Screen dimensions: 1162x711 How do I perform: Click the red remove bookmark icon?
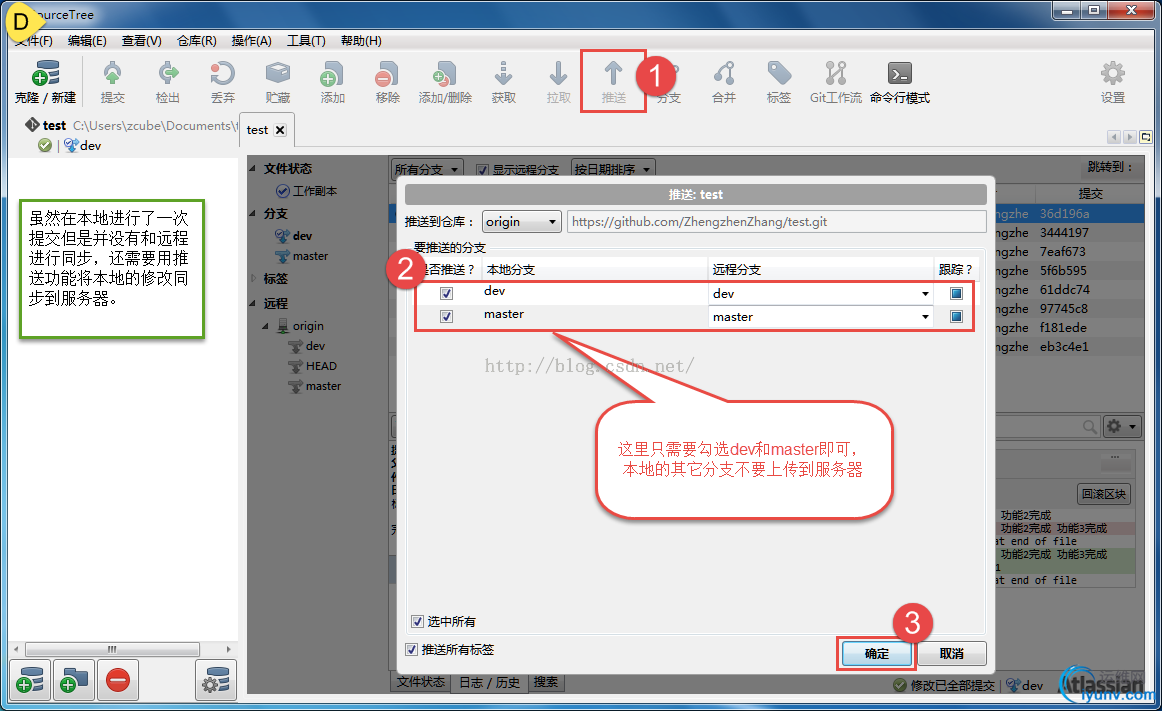118,680
